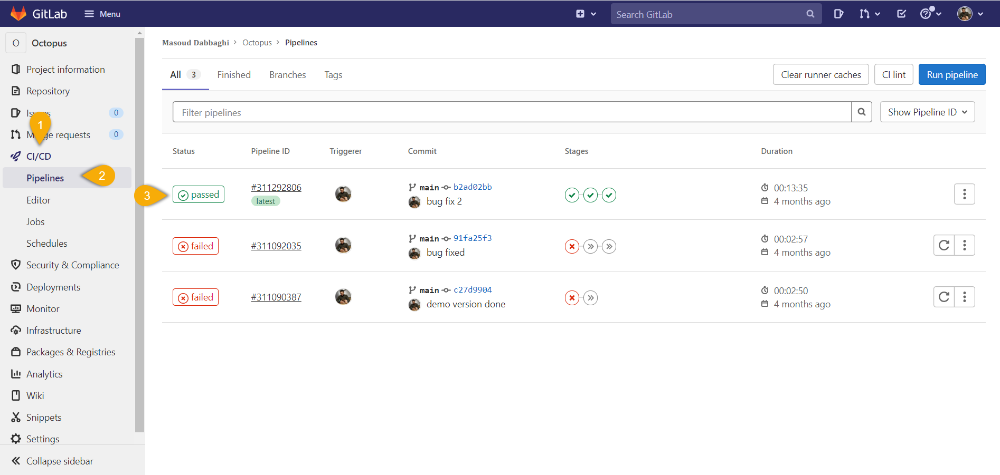Click the Snippets scissors icon
The width and height of the screenshot is (1000, 475).
(x=16, y=418)
